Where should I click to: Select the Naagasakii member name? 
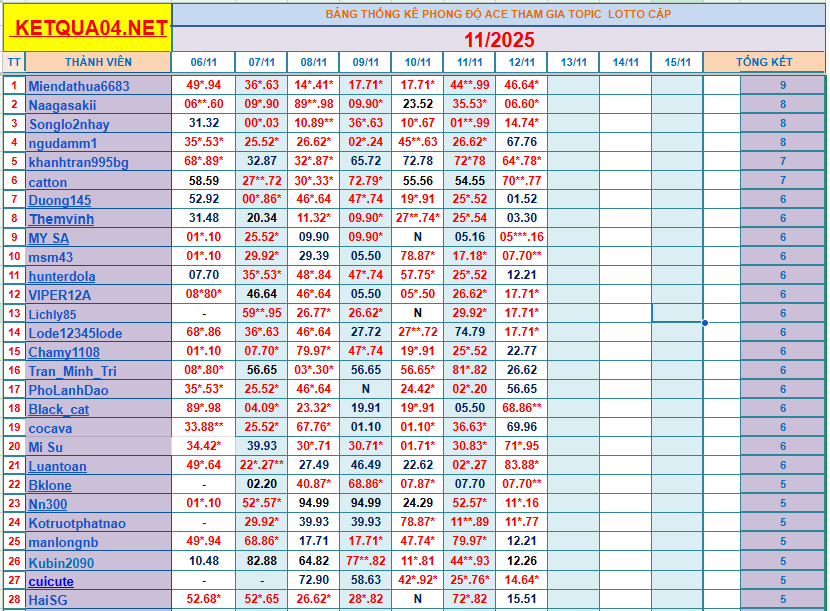pyautogui.click(x=62, y=105)
